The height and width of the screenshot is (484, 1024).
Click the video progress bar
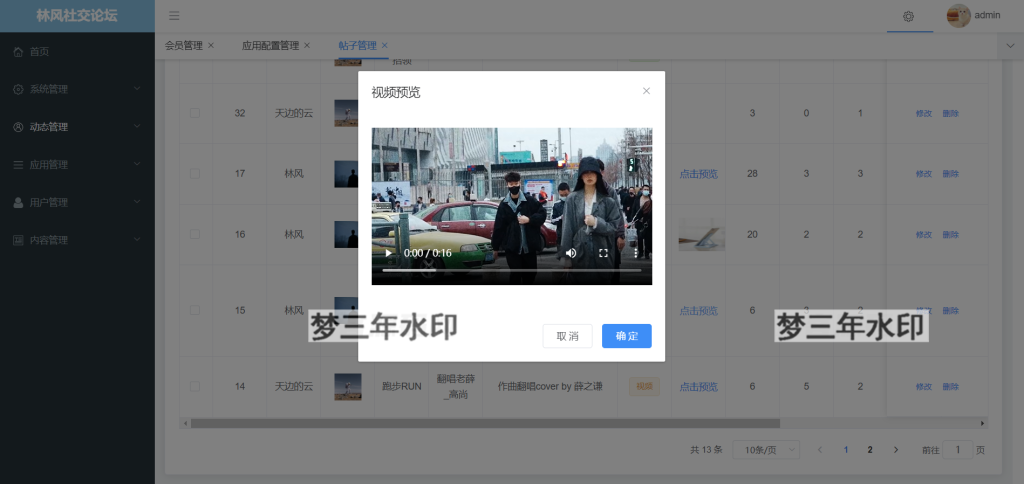[x=511, y=270]
